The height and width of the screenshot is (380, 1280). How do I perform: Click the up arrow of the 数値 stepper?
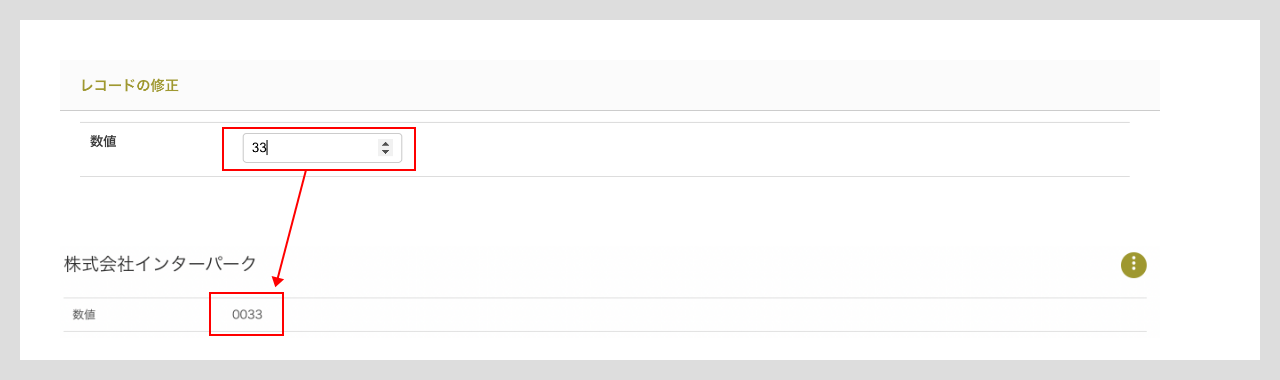[385, 144]
